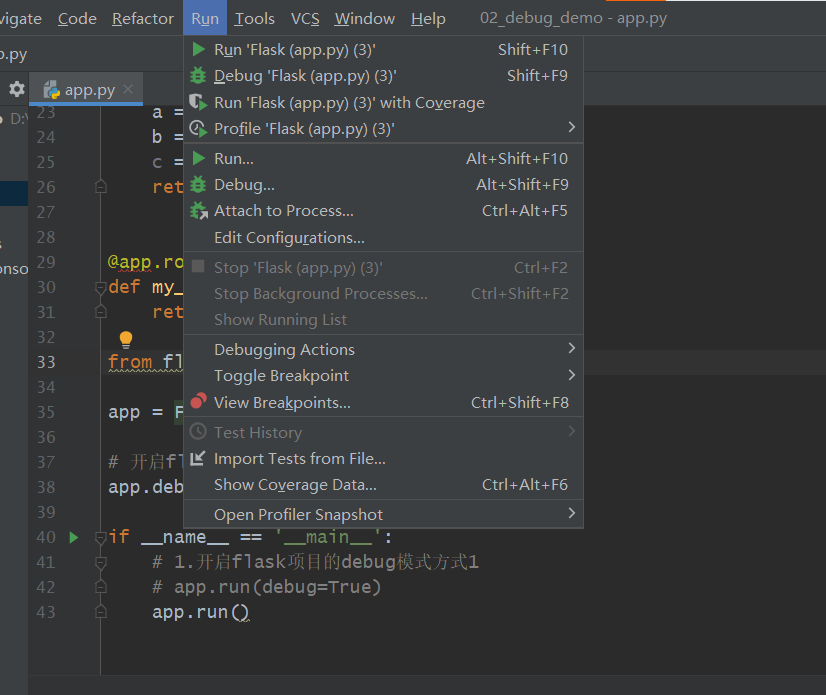Click Show Running List entry

tap(384, 320)
